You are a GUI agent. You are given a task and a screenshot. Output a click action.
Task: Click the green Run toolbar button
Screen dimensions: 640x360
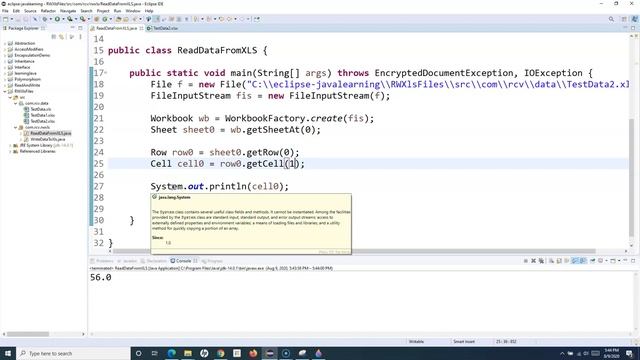(x=57, y=19)
